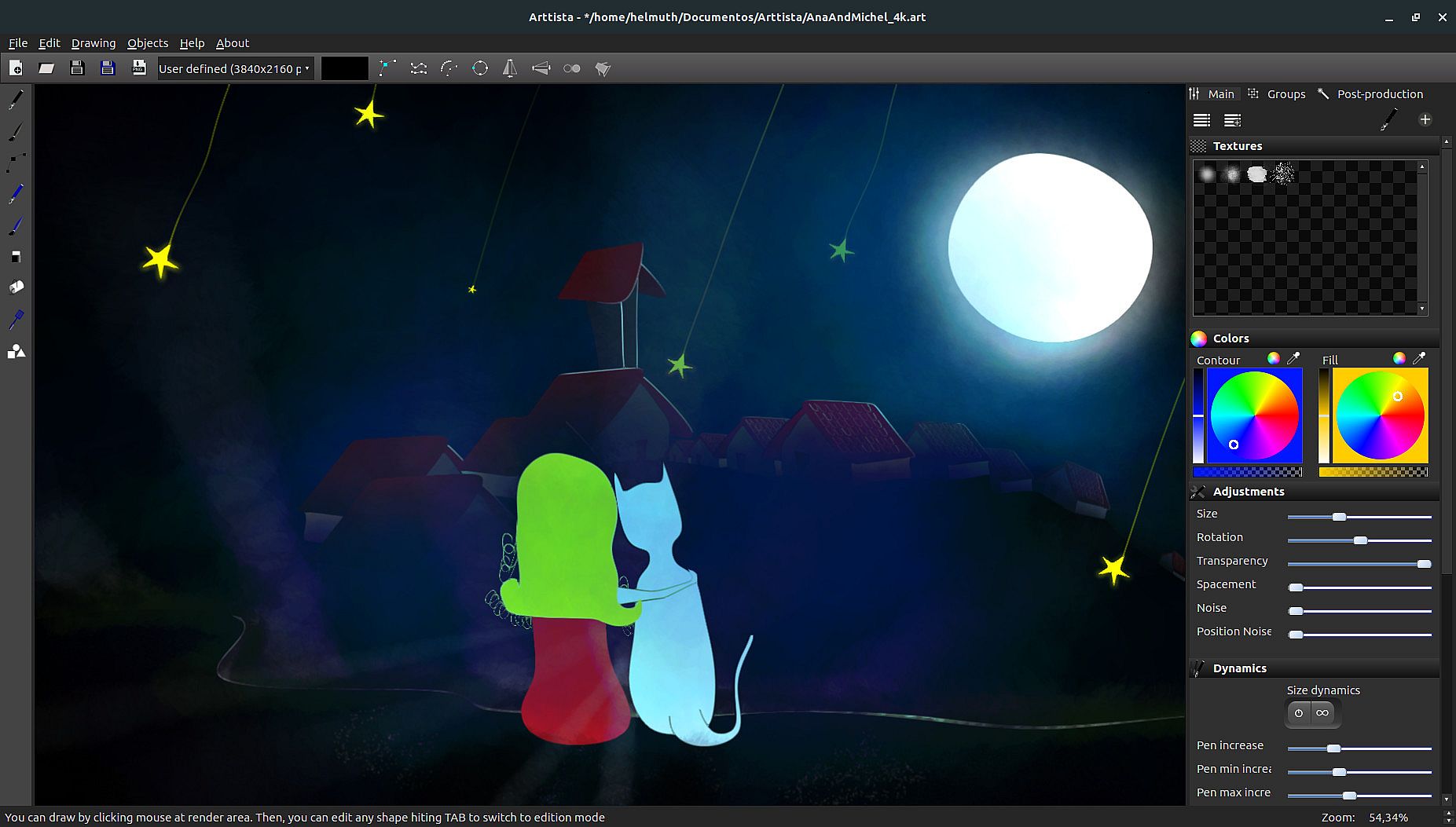
Task: Click the Transparency slider
Action: pos(1359,564)
